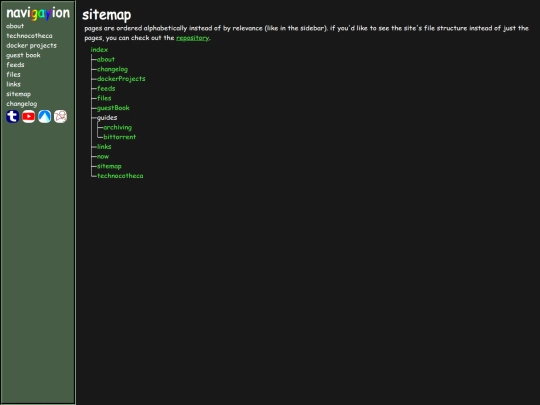Open links in the sitemap tree
Image resolution: width=540 pixels, height=405 pixels.
pos(104,146)
